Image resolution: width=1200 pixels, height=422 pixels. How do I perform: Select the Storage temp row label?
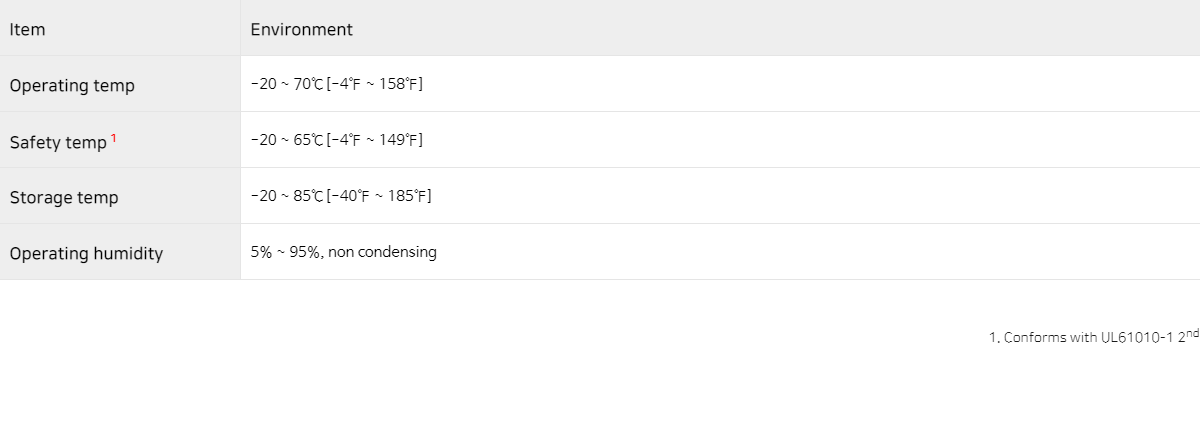click(64, 197)
